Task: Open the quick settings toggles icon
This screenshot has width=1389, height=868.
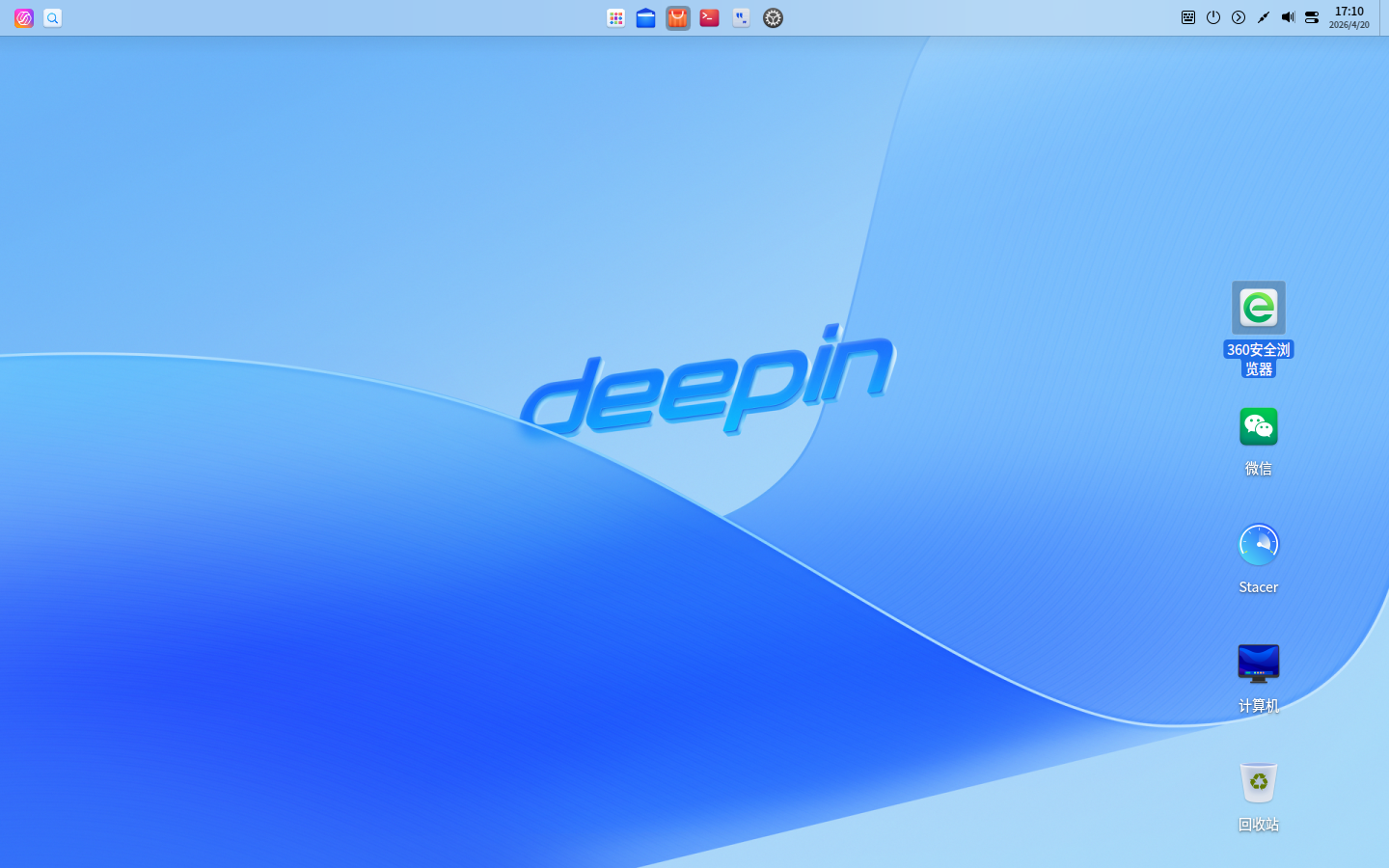Action: click(1312, 17)
